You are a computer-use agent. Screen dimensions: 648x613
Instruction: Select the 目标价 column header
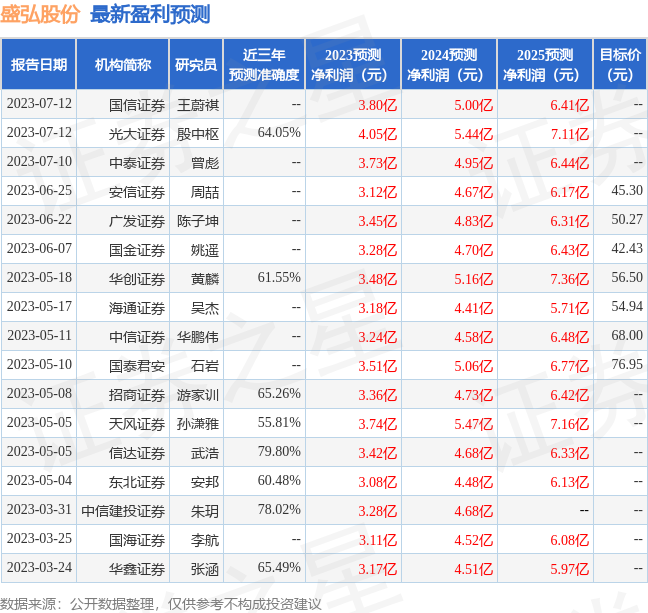pos(620,64)
